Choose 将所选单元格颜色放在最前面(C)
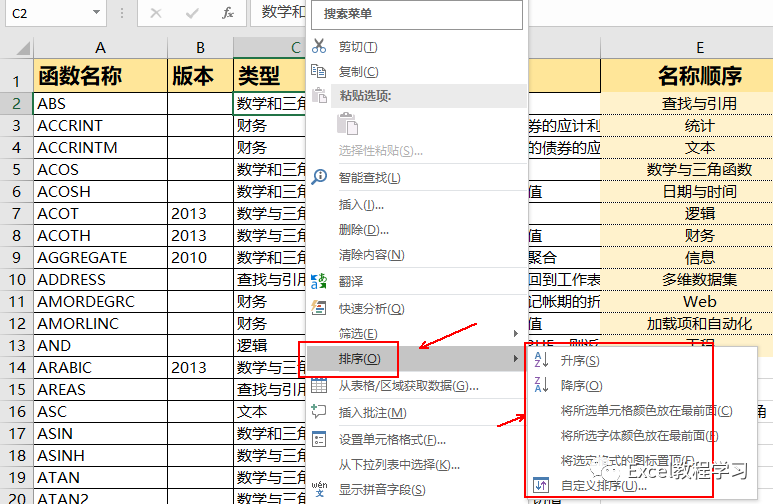This screenshot has height=504, width=773. (x=646, y=410)
